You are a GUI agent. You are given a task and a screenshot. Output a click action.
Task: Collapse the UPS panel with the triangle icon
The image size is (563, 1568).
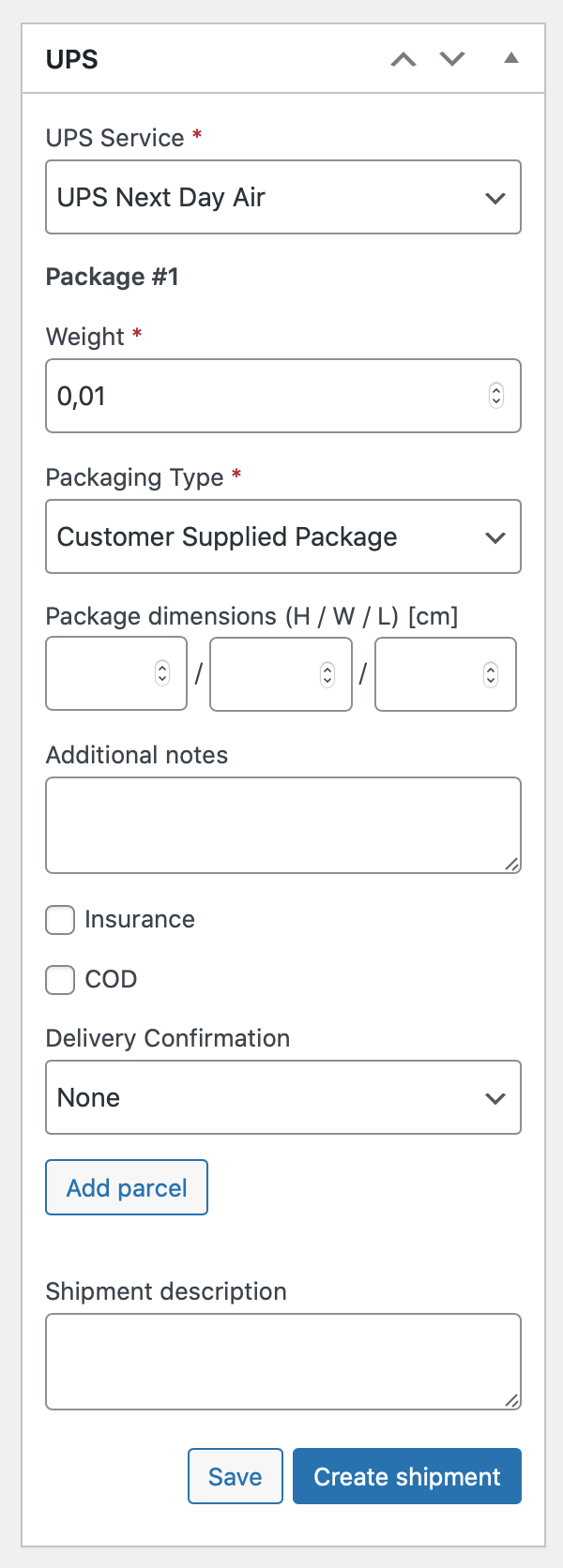tap(511, 58)
